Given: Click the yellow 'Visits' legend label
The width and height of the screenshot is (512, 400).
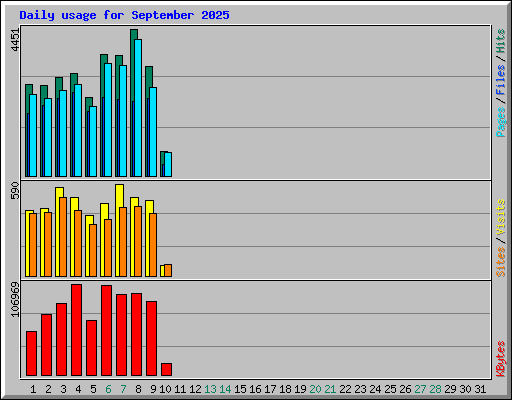Looking at the screenshot, I should pyautogui.click(x=501, y=218).
